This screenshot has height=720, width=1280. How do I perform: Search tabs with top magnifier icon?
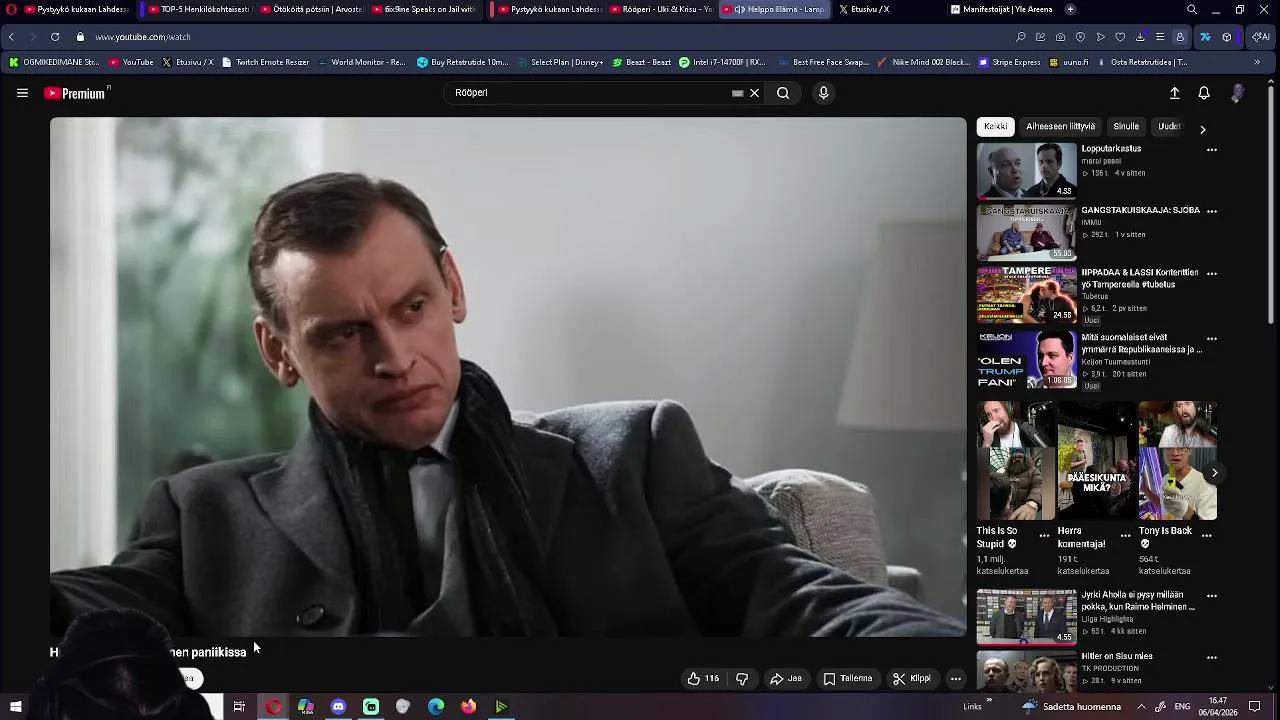pos(1191,9)
